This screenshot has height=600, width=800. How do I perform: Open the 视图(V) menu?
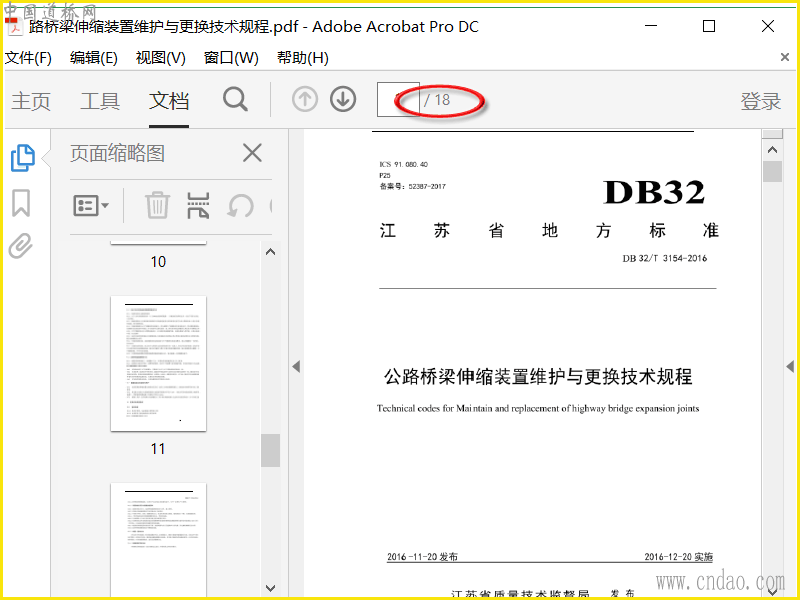pos(161,58)
